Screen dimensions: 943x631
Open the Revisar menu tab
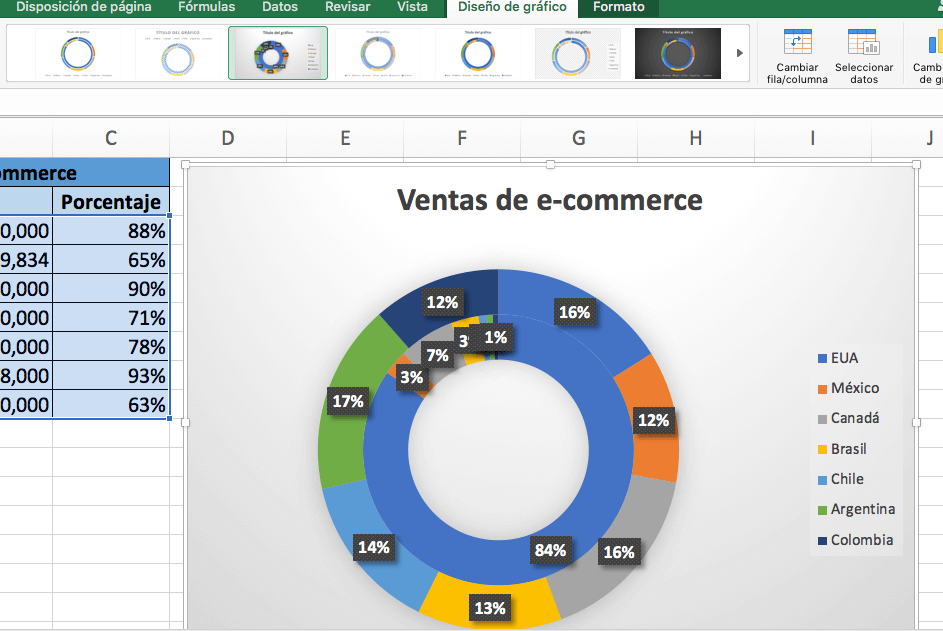coord(347,6)
